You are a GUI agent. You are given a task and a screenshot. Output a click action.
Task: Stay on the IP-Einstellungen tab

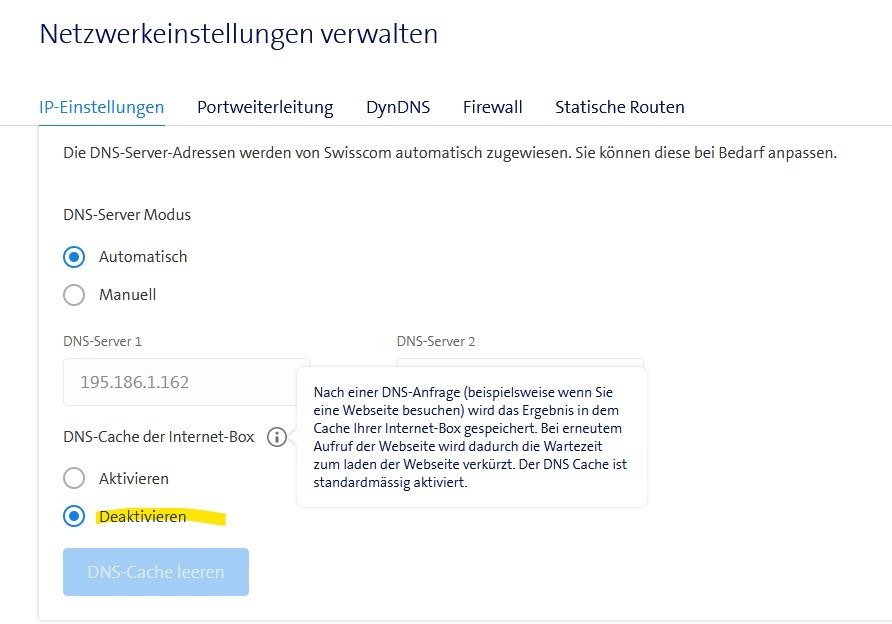(101, 107)
